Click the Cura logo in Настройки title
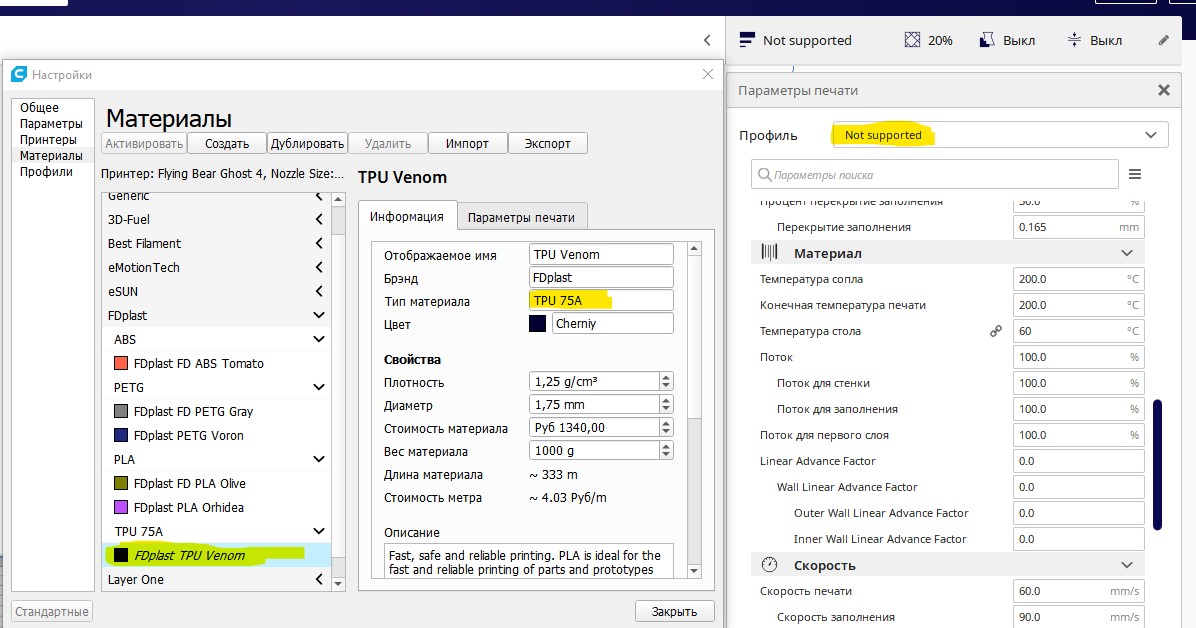The height and width of the screenshot is (628, 1196). click(18, 74)
